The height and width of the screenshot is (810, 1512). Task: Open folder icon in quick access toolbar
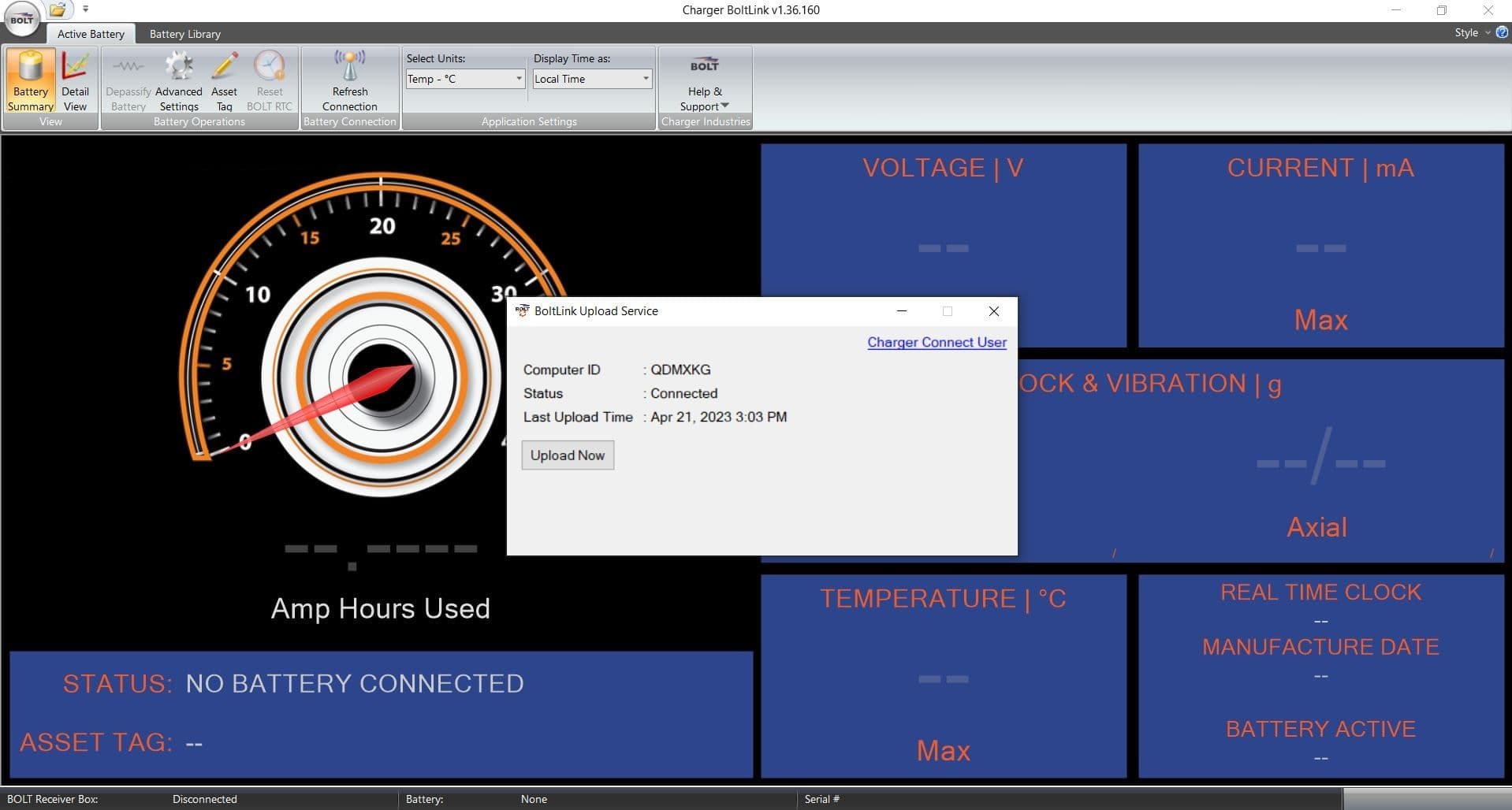pyautogui.click(x=58, y=10)
